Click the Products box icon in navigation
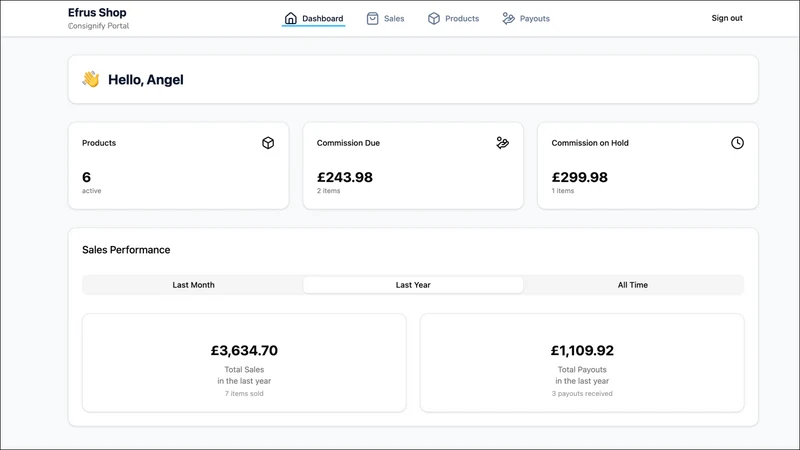This screenshot has width=800, height=450. pyautogui.click(x=434, y=18)
